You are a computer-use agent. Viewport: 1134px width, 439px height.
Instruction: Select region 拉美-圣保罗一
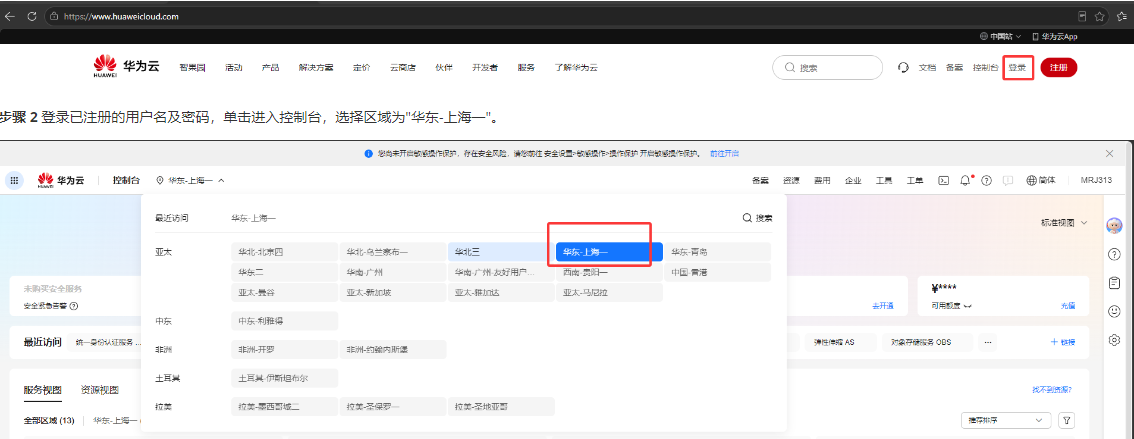[x=393, y=406]
